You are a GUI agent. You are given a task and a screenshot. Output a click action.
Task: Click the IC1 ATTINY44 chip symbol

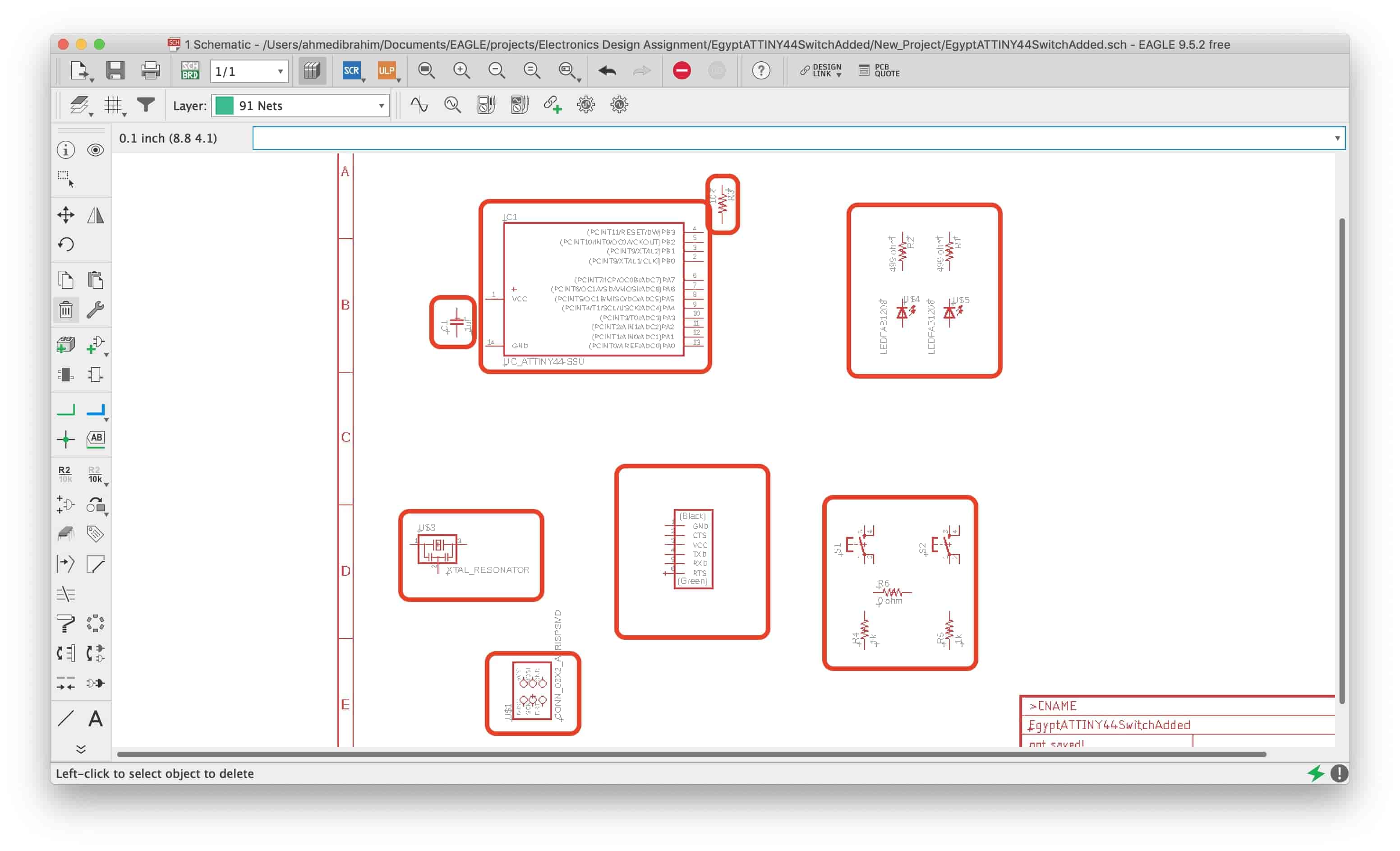[x=594, y=289]
